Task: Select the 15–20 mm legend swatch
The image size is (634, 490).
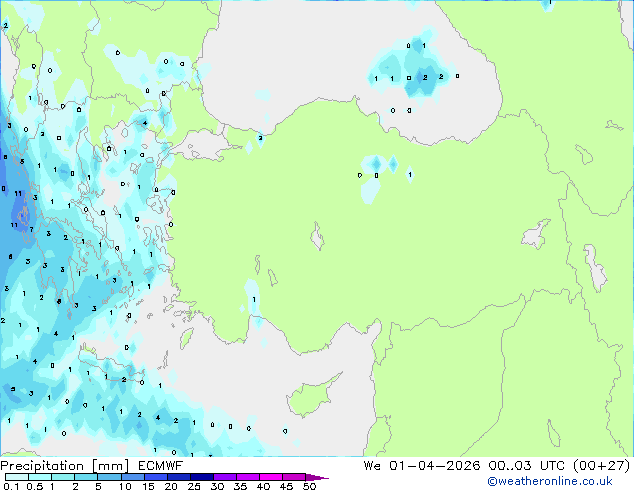Action: coord(156,477)
